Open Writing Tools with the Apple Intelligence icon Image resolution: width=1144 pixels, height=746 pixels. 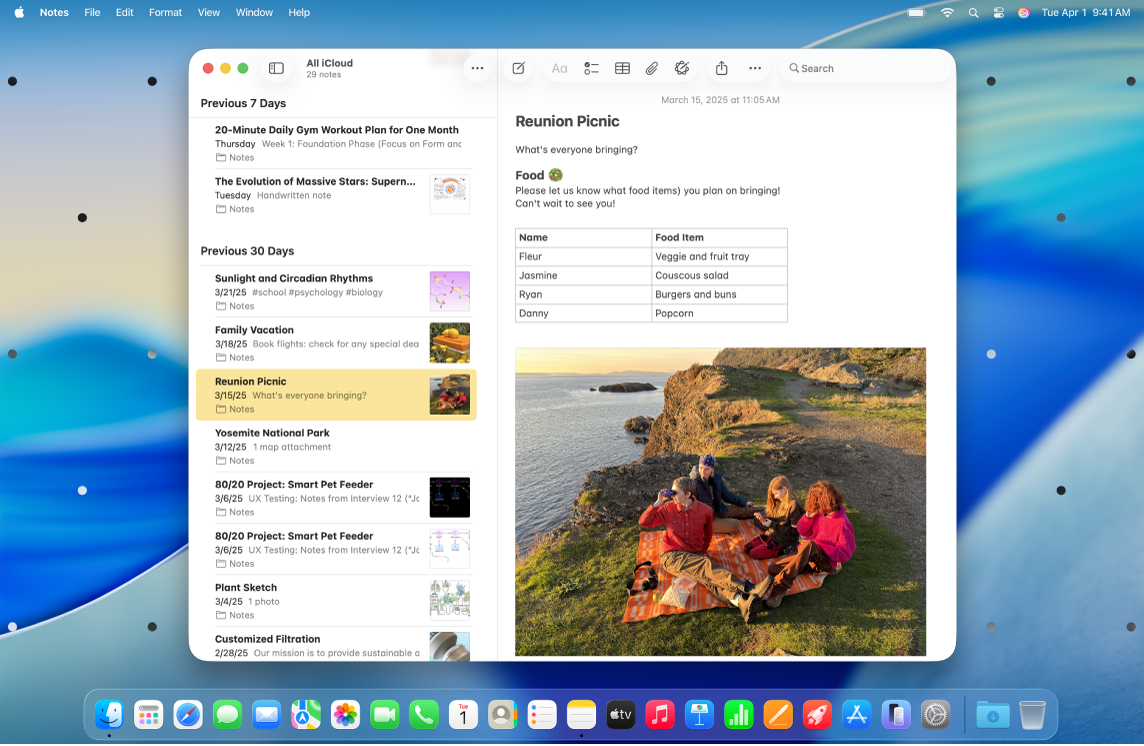[x=683, y=68]
